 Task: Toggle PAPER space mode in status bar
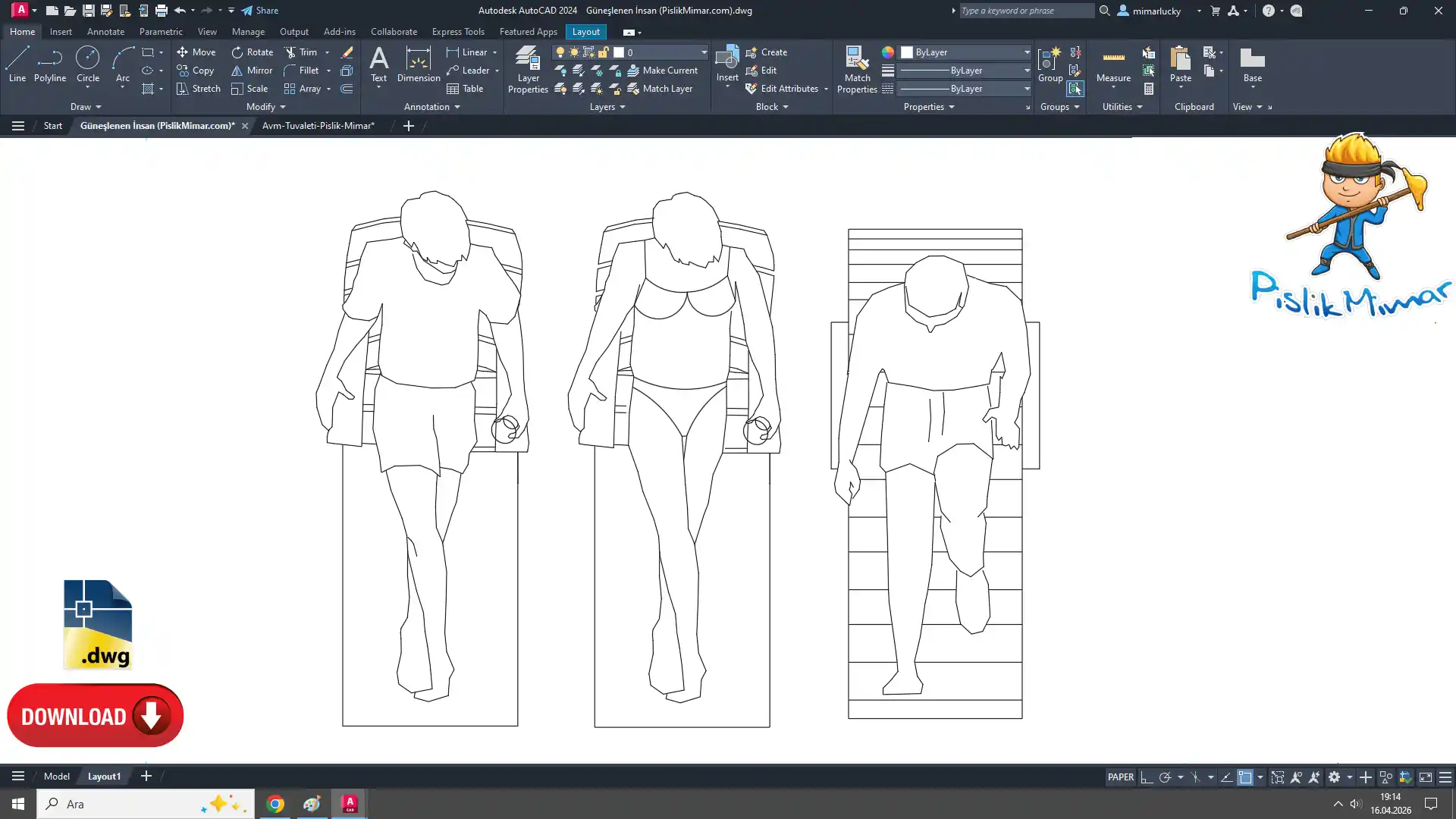pyautogui.click(x=1120, y=777)
